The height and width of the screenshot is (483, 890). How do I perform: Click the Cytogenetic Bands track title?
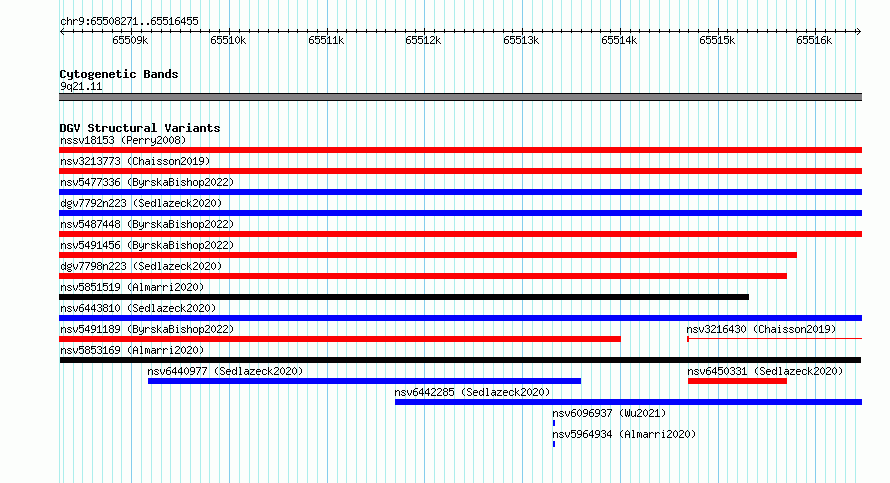119,74
